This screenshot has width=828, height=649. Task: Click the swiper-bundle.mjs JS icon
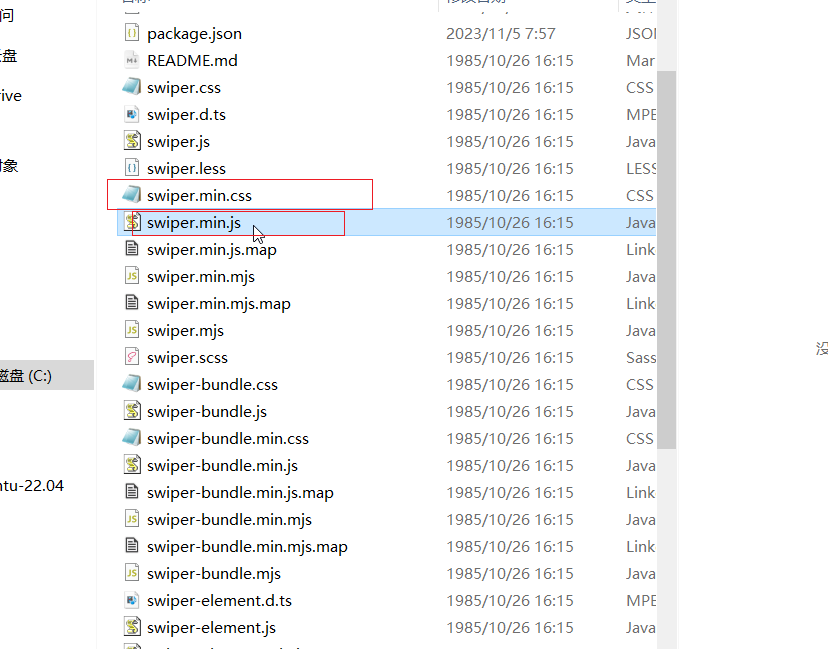tap(132, 573)
